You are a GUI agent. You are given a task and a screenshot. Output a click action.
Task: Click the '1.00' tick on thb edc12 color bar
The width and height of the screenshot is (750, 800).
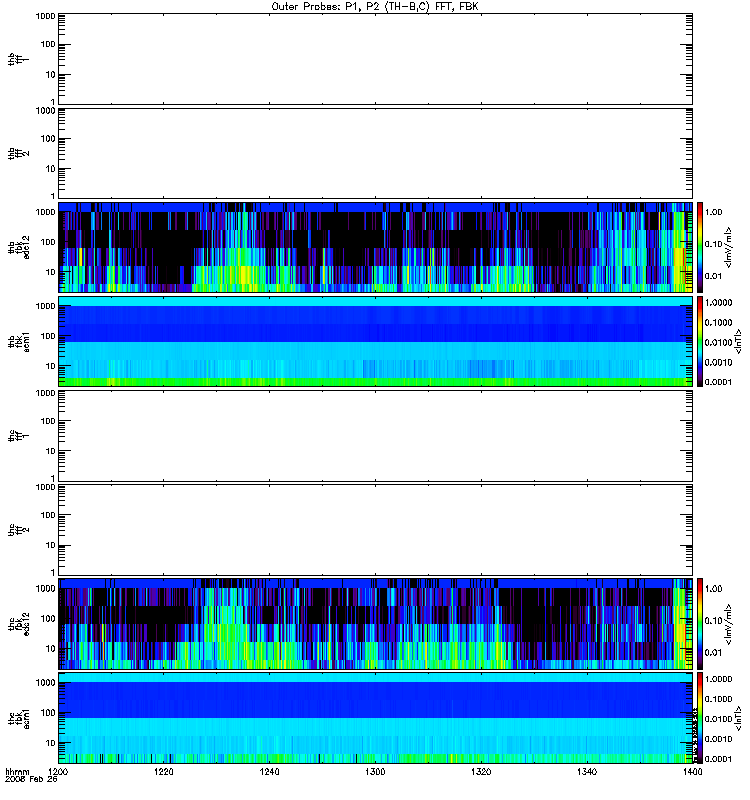point(714,212)
